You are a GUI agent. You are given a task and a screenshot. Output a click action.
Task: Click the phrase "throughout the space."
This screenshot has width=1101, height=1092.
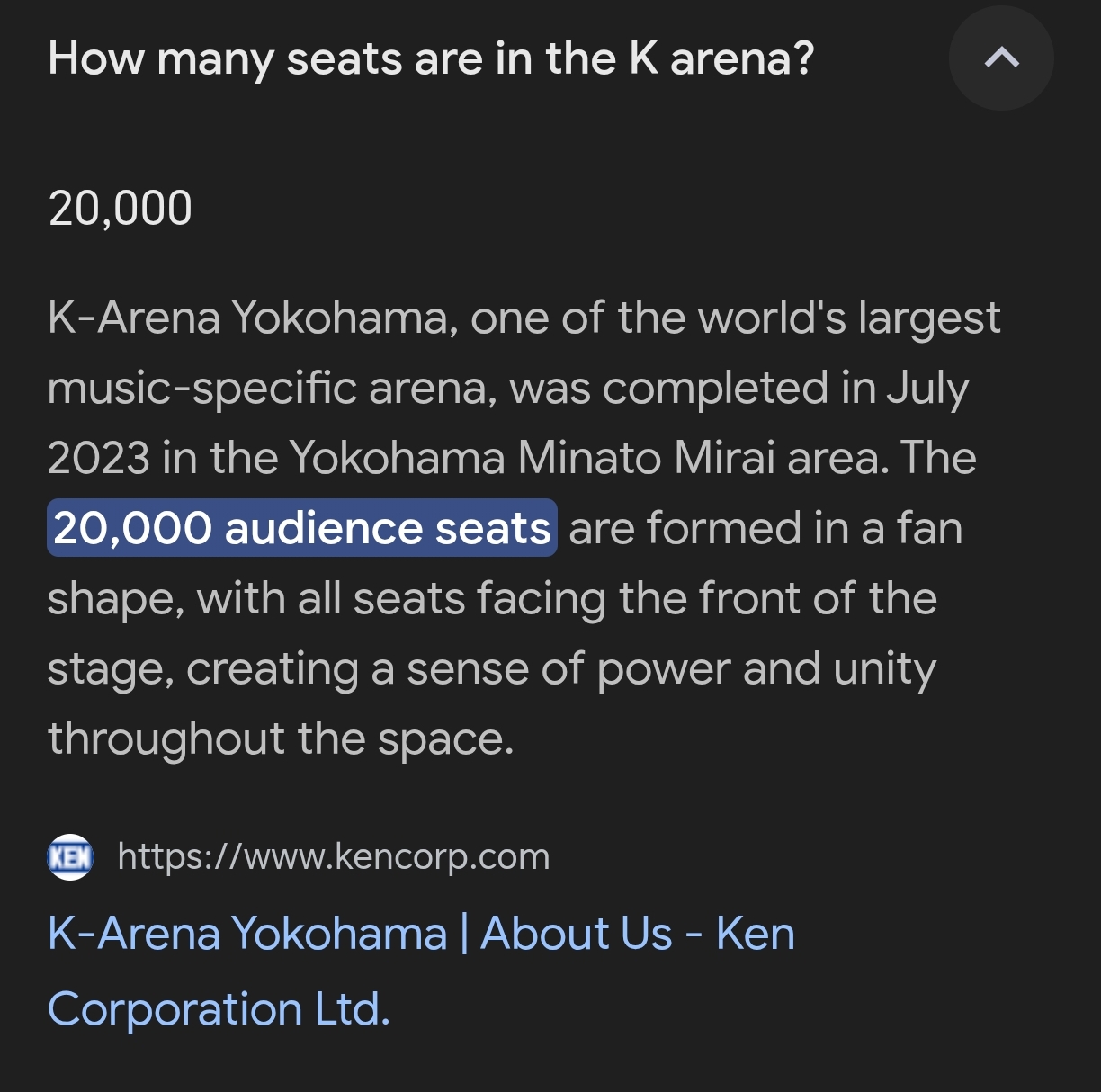[281, 738]
